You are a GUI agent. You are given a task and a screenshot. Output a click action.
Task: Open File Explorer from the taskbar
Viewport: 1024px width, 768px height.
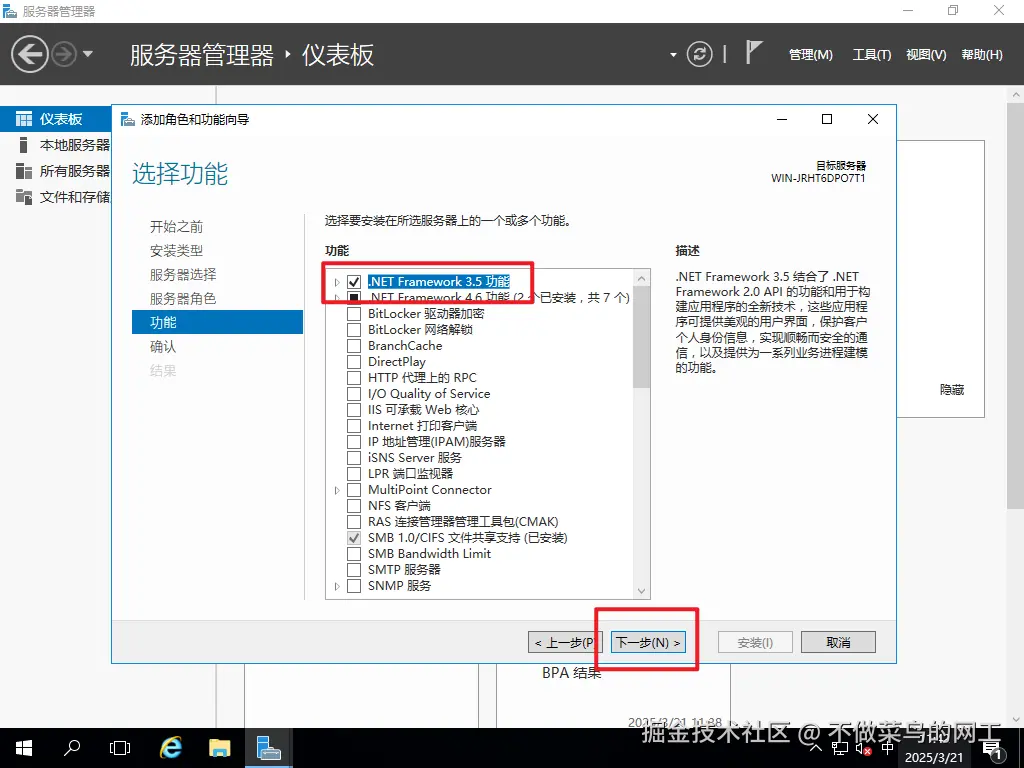click(x=219, y=747)
